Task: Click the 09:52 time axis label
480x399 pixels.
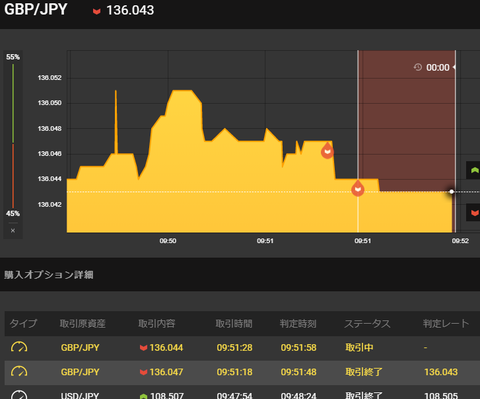Action: pos(460,241)
